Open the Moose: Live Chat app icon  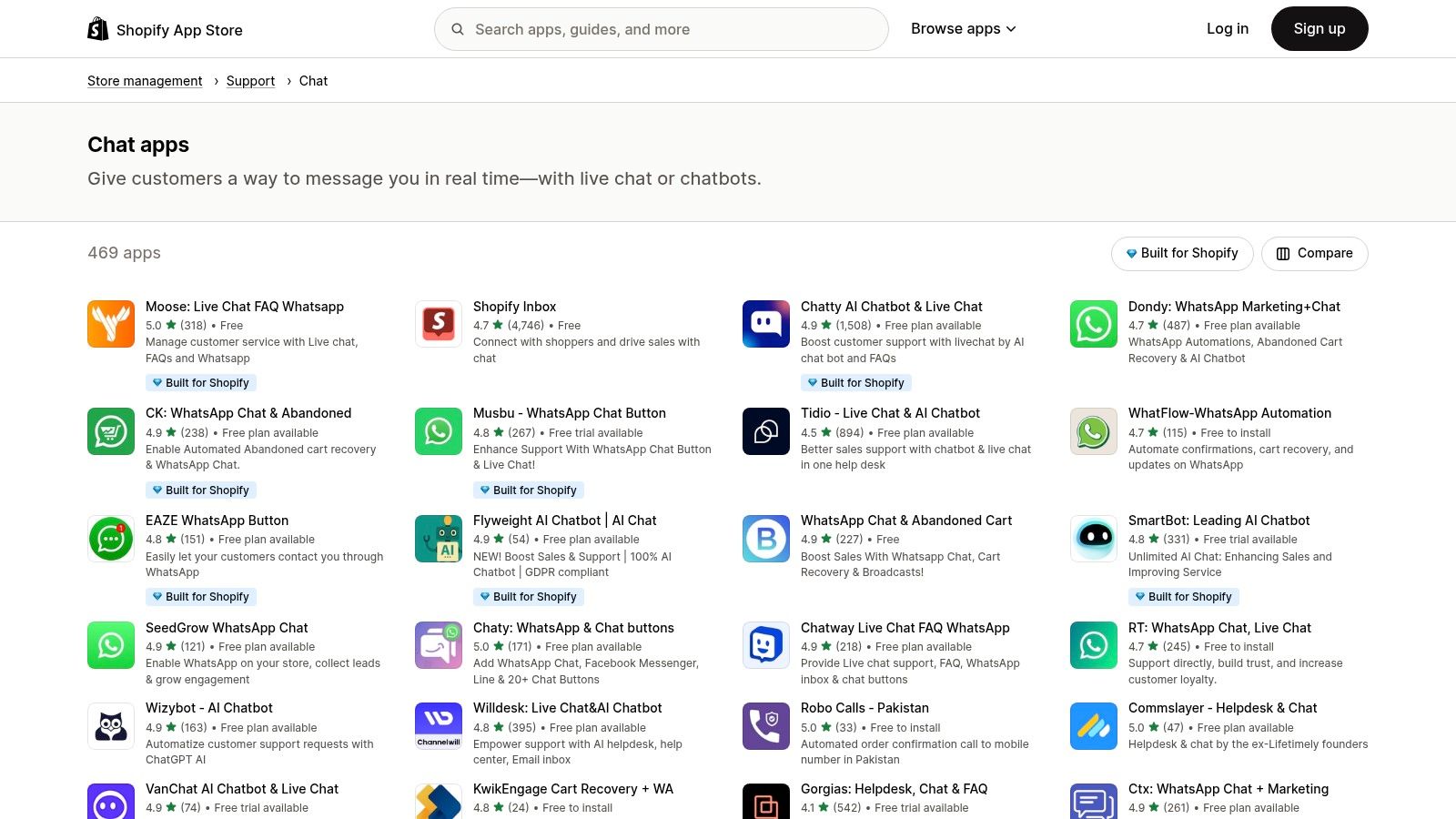coord(110,323)
